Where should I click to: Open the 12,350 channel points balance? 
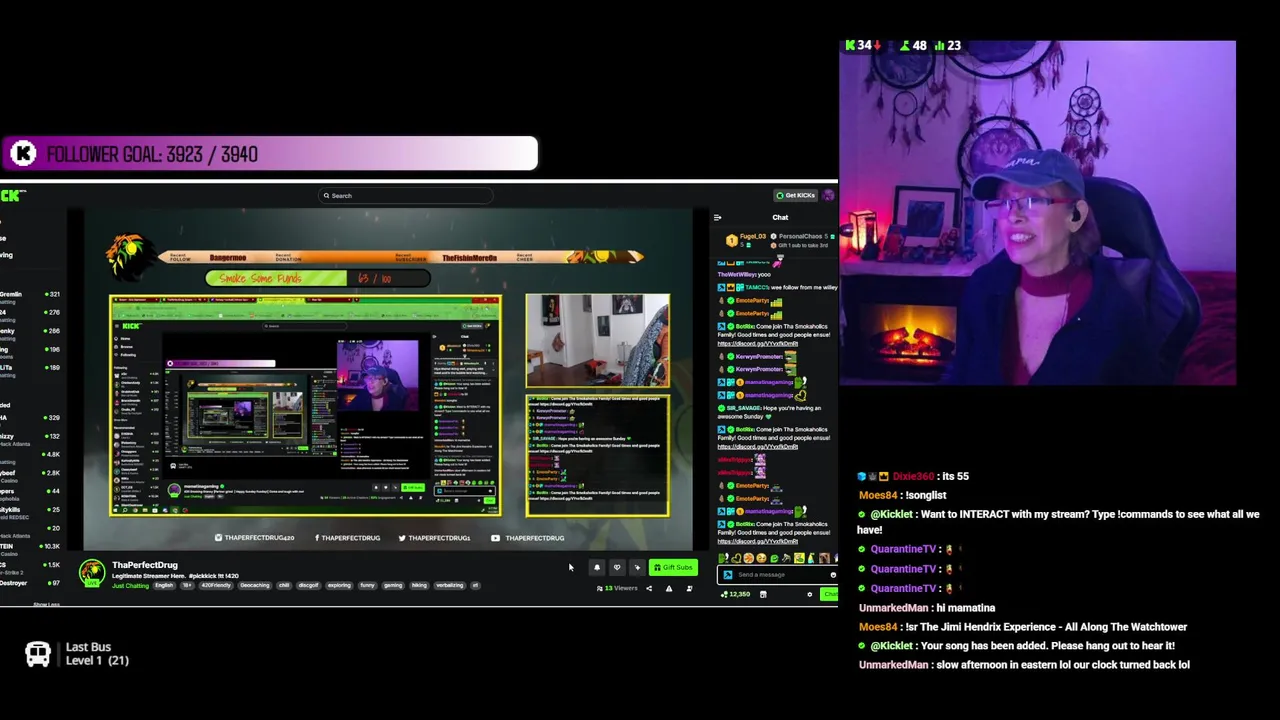736,594
